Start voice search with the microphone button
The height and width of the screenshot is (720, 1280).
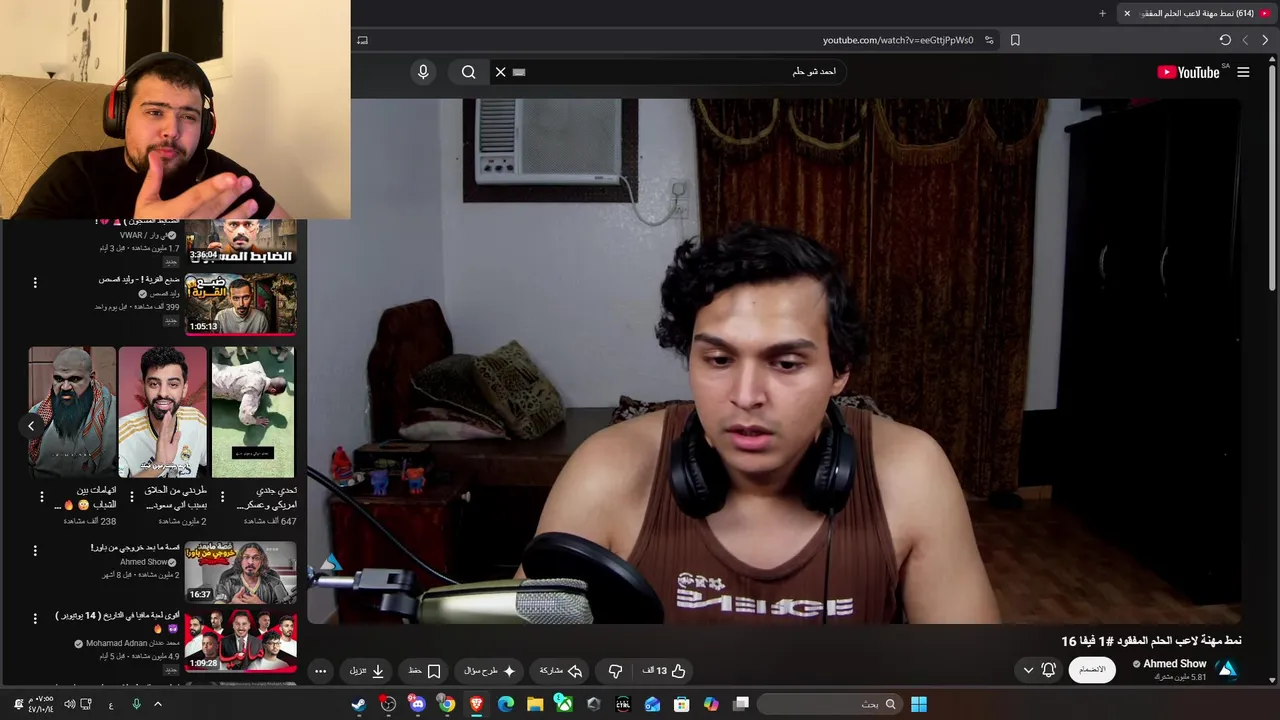(423, 72)
